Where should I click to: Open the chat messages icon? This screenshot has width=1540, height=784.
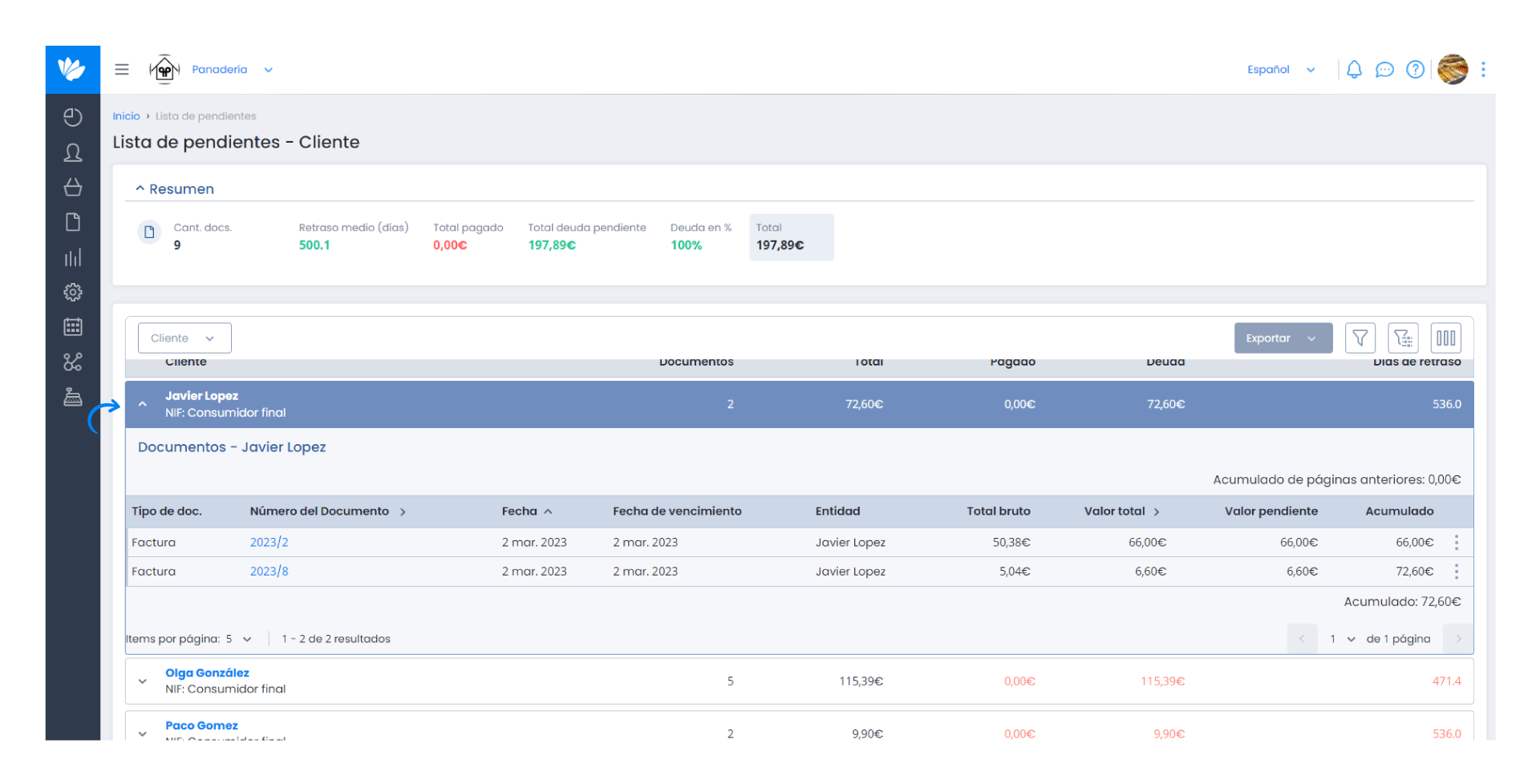tap(1384, 70)
